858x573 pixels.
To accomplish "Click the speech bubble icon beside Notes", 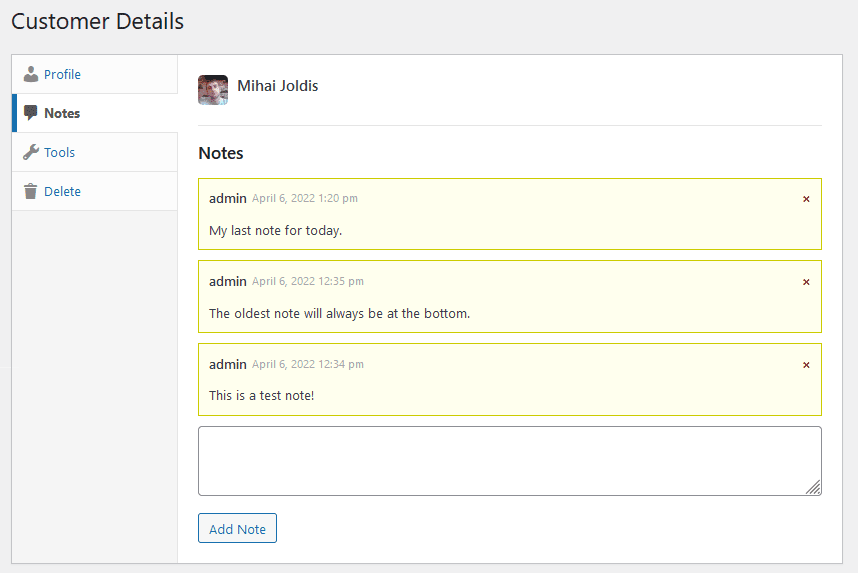I will [x=31, y=113].
